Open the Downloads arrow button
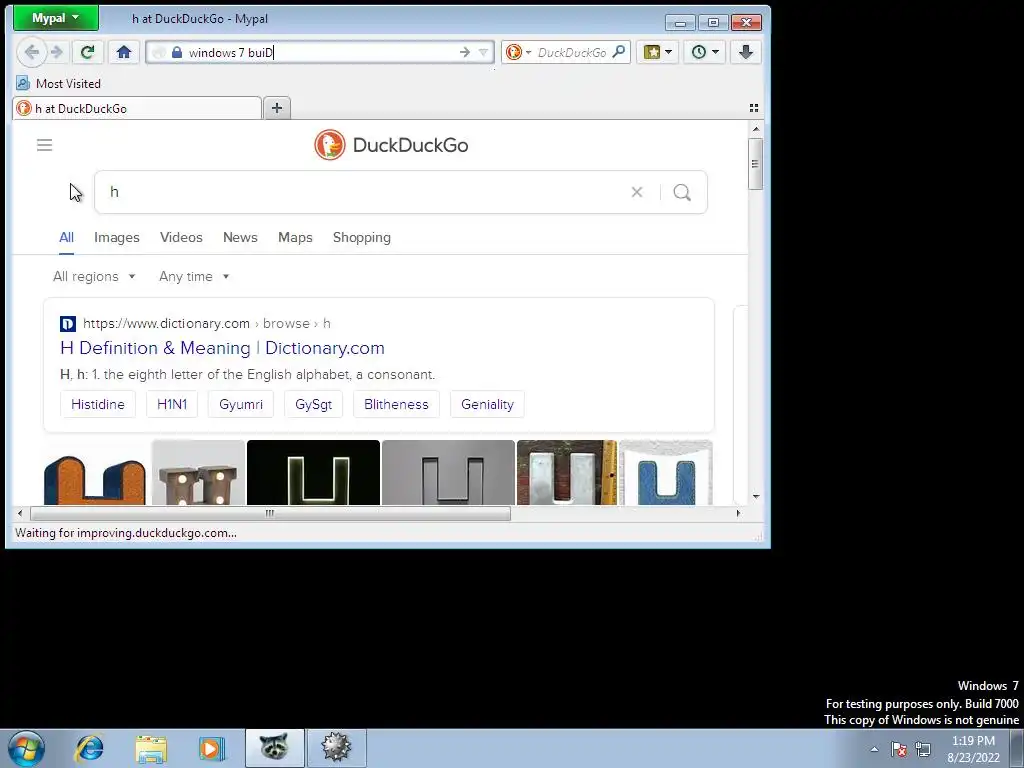Image resolution: width=1024 pixels, height=768 pixels. click(746, 52)
